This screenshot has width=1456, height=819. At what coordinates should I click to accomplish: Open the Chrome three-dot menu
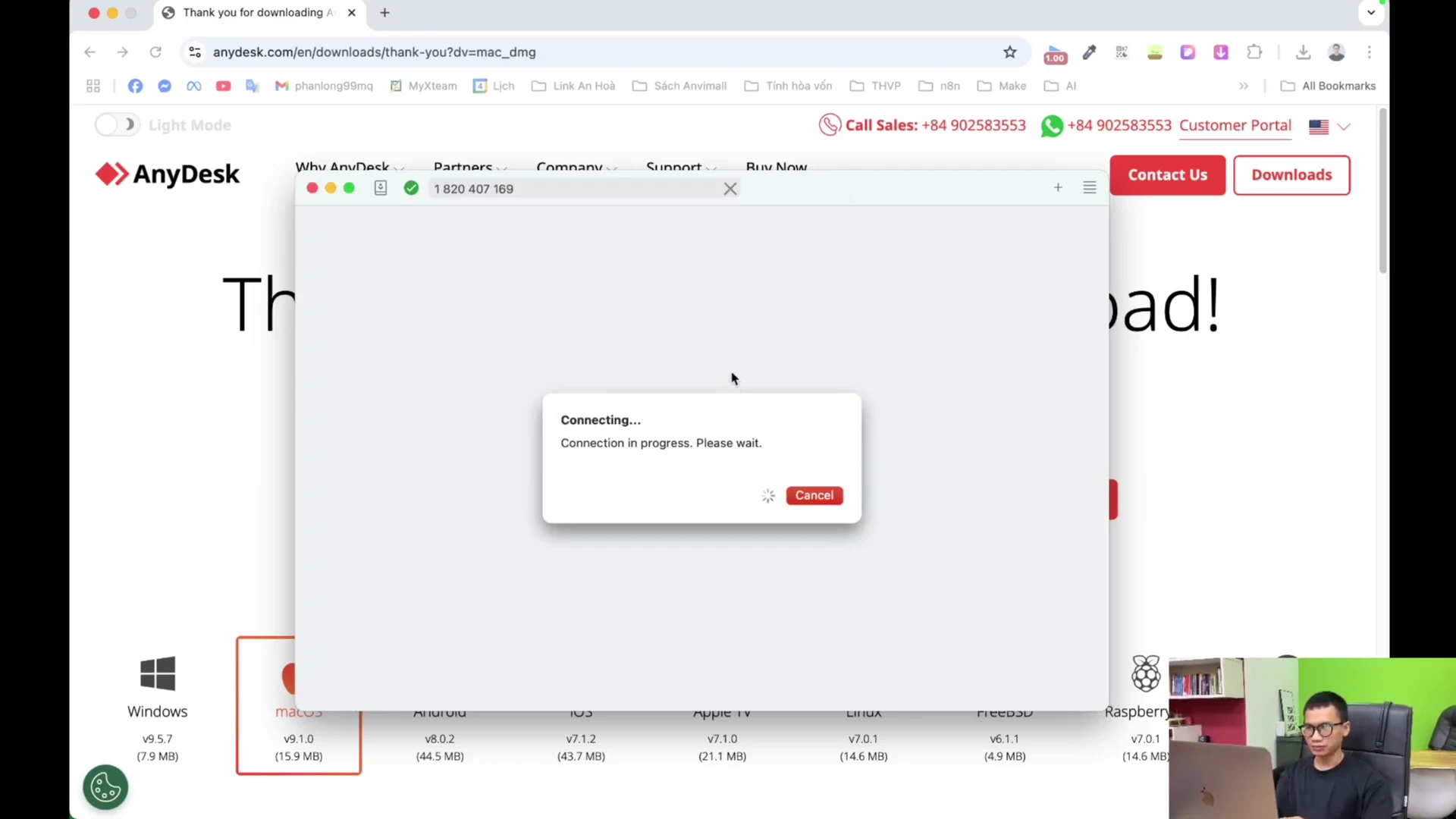click(x=1369, y=52)
